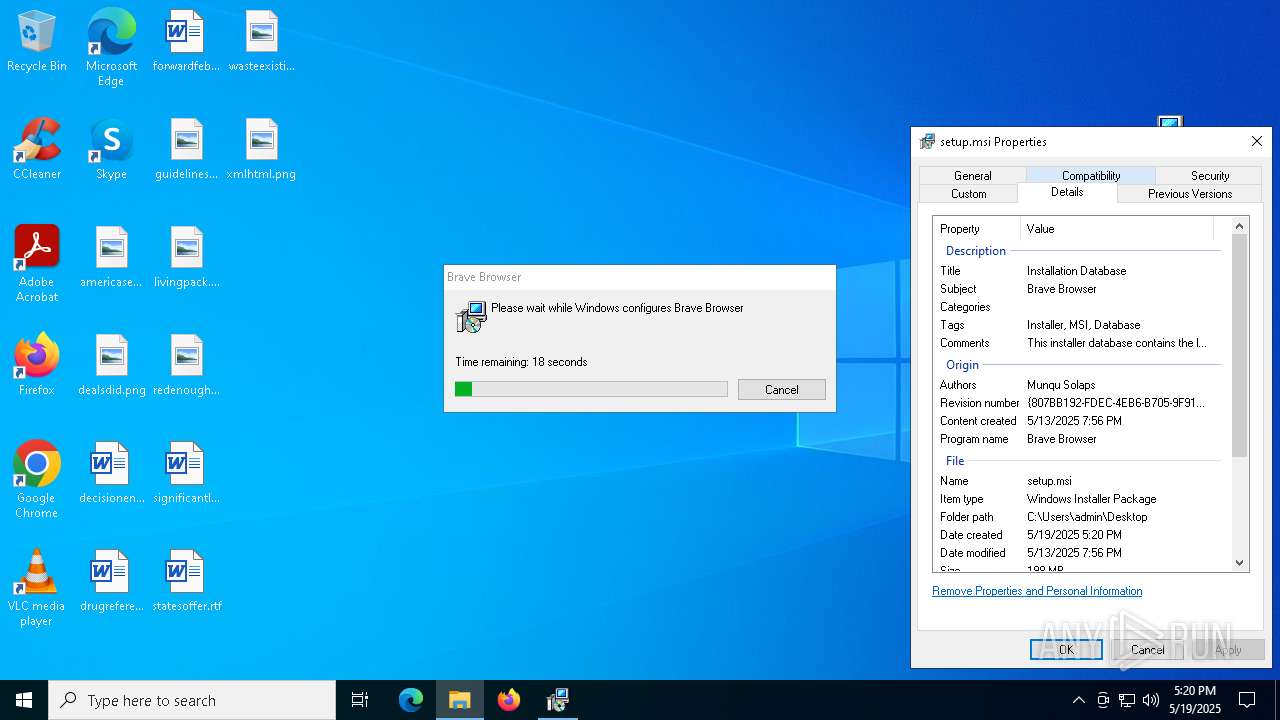Select the VLC media player shortcut
The image size is (1280, 720).
coord(37,588)
